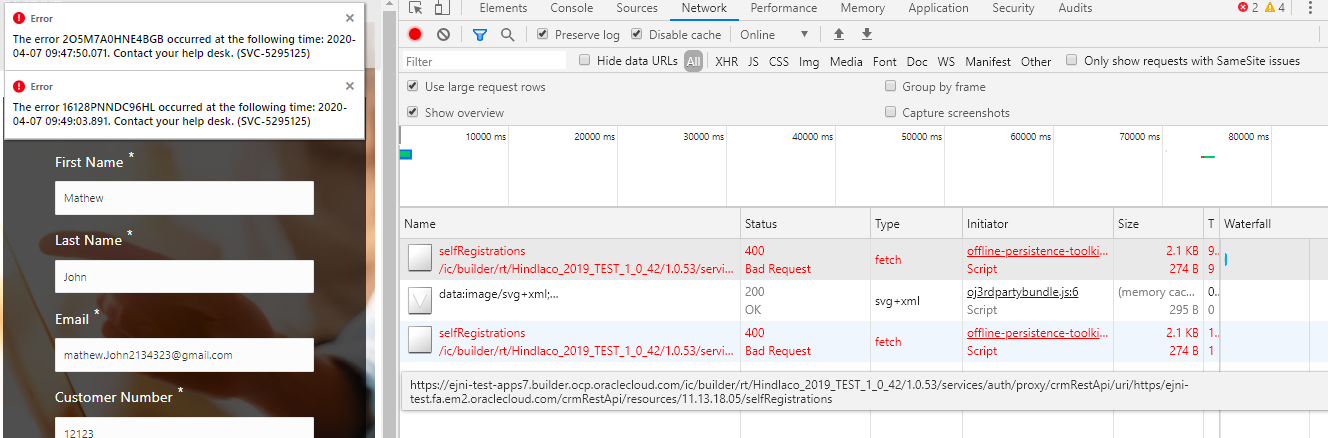Sort requests by Size column header
Image resolution: width=1328 pixels, height=438 pixels.
[1159, 224]
